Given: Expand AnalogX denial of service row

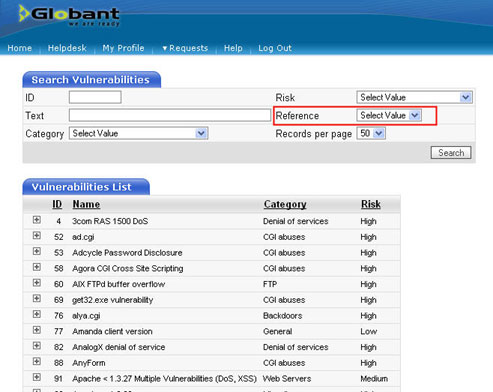Looking at the screenshot, I should coord(37,346).
